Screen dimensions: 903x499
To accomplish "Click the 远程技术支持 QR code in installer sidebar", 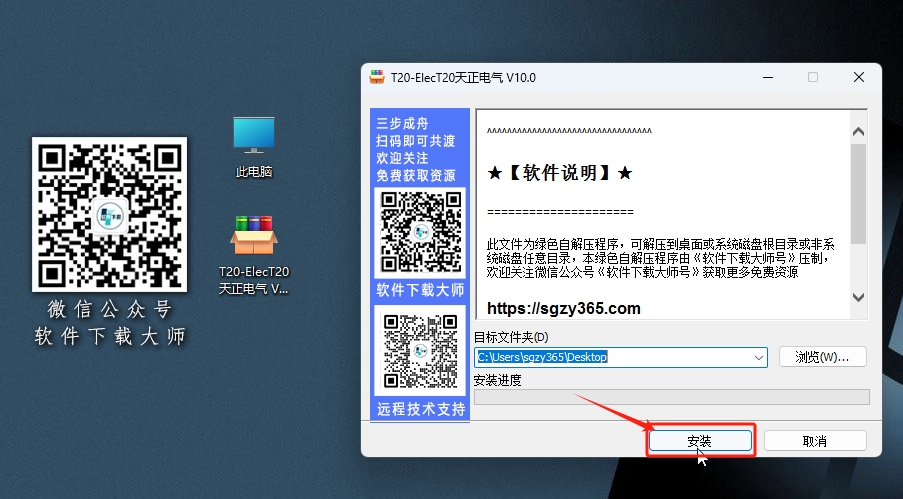I will 420,350.
